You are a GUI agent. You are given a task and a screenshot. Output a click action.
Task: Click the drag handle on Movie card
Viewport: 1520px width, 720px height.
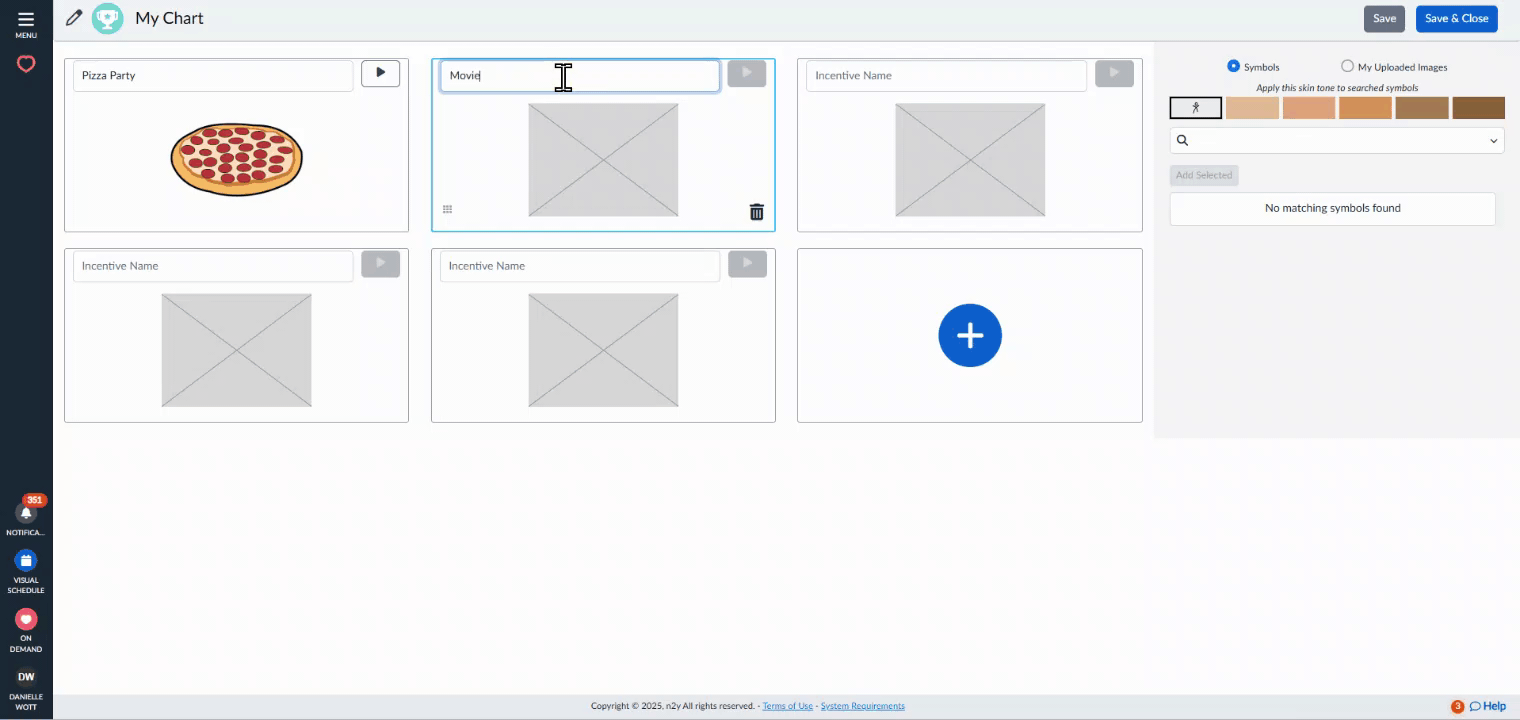pos(447,209)
